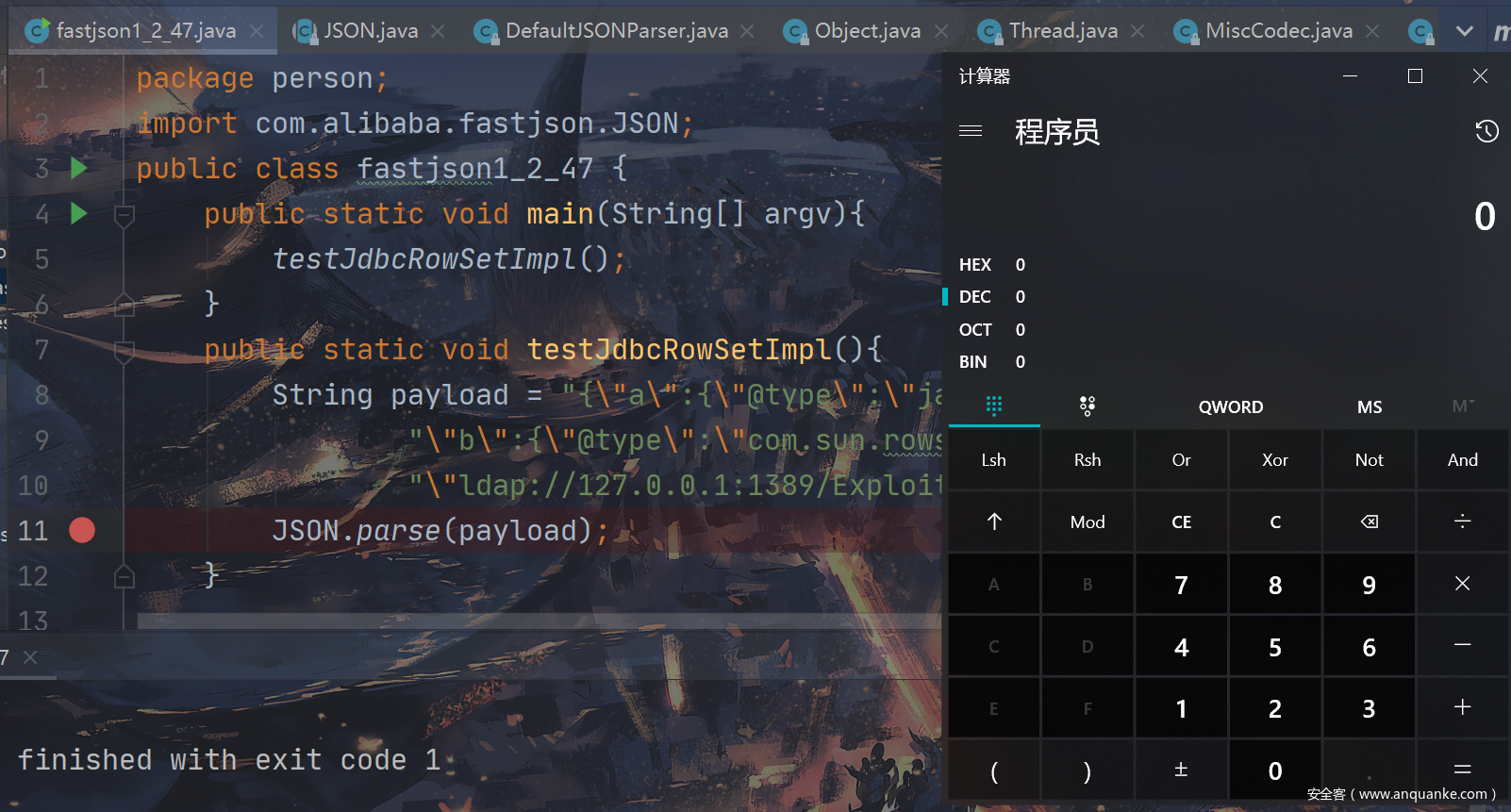Screen dimensions: 1511x812
Task: Switch to the bit toggling keypad
Action: click(x=1088, y=406)
